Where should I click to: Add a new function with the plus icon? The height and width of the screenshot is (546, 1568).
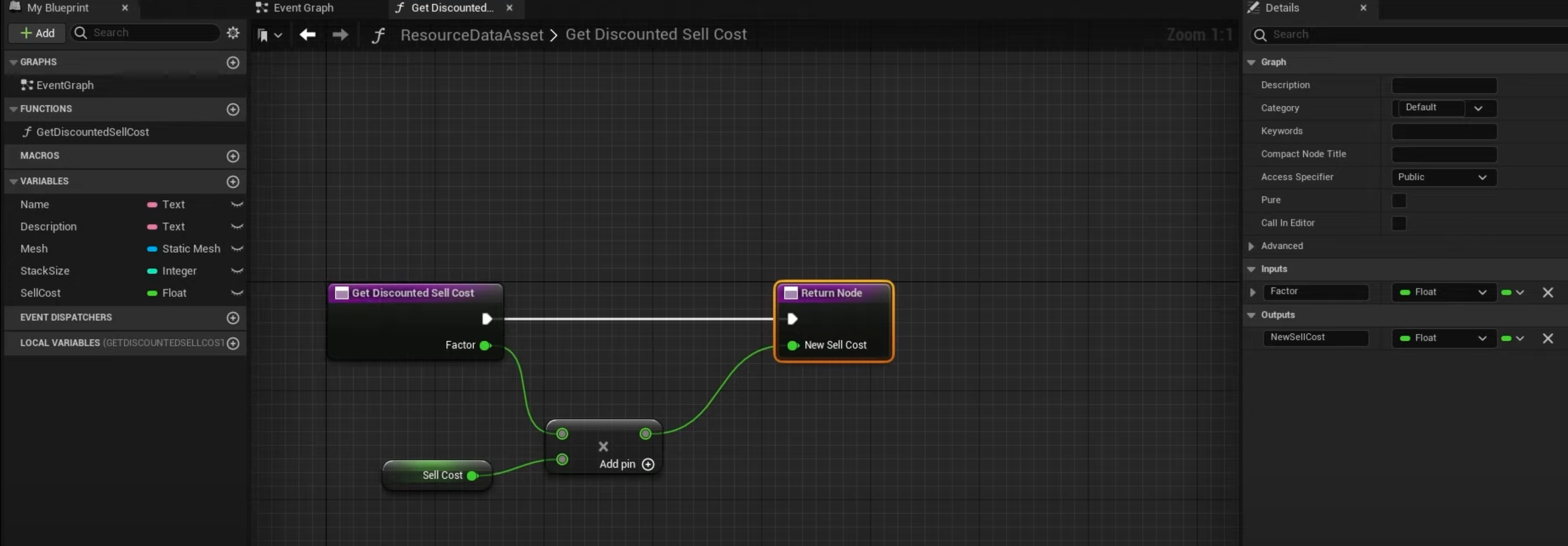pyautogui.click(x=233, y=109)
